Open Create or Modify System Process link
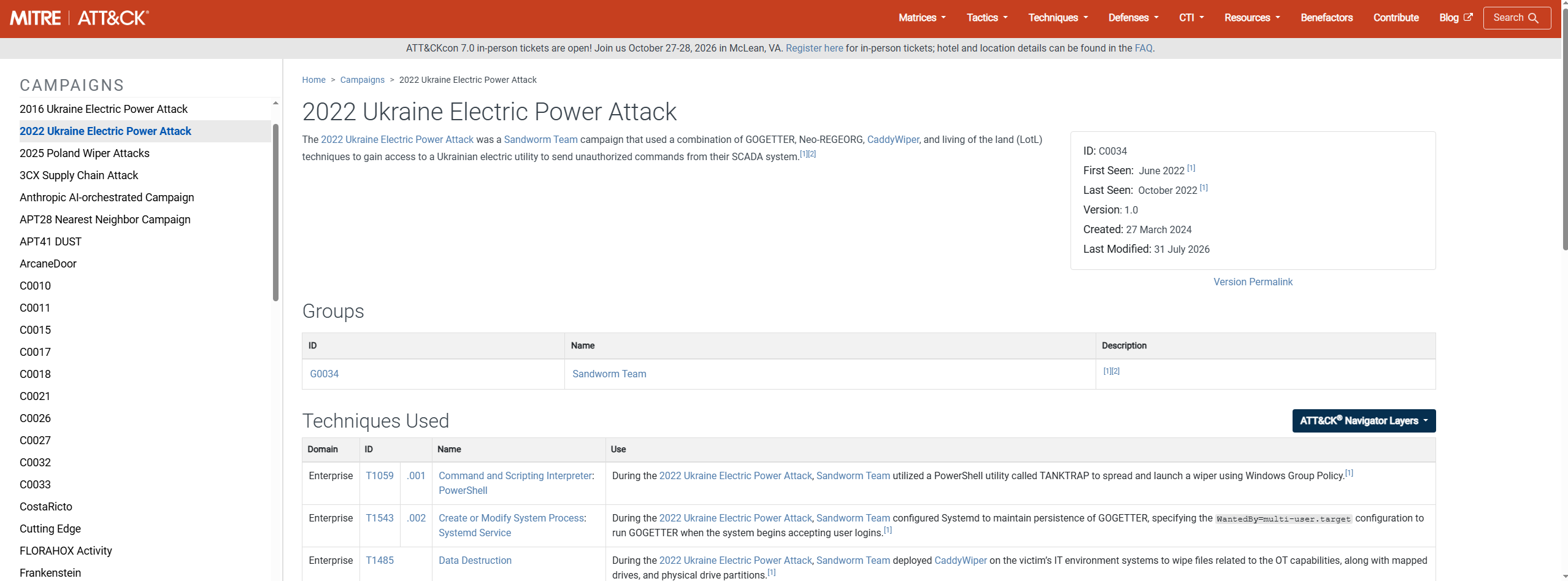The height and width of the screenshot is (581, 1568). pos(511,518)
